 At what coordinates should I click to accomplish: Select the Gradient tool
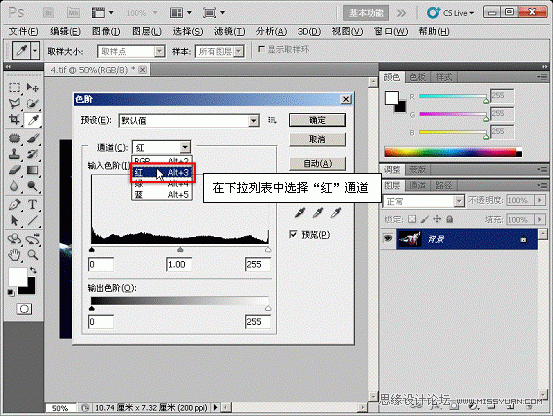click(x=32, y=170)
